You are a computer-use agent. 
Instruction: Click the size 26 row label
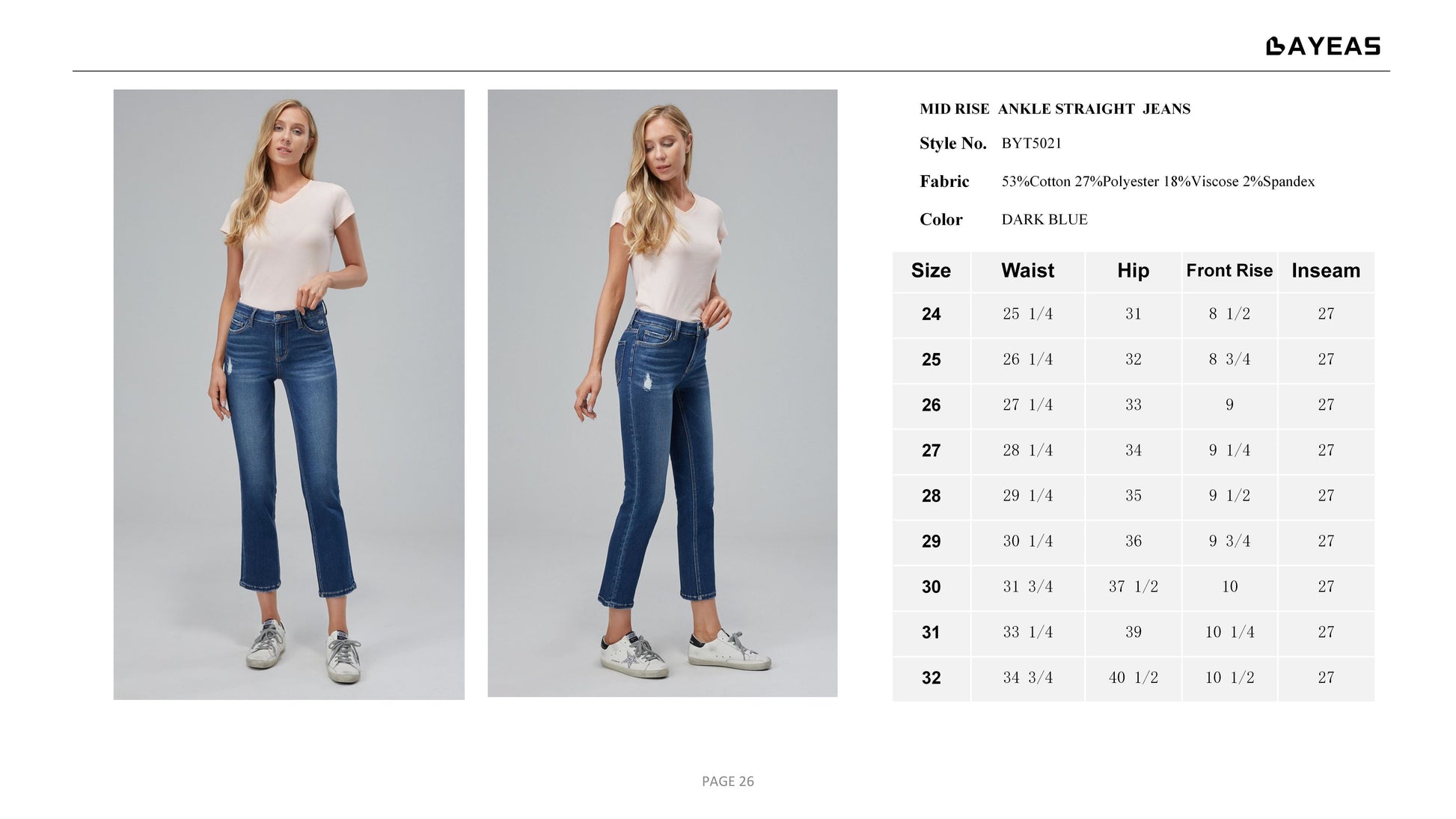pyautogui.click(x=931, y=405)
